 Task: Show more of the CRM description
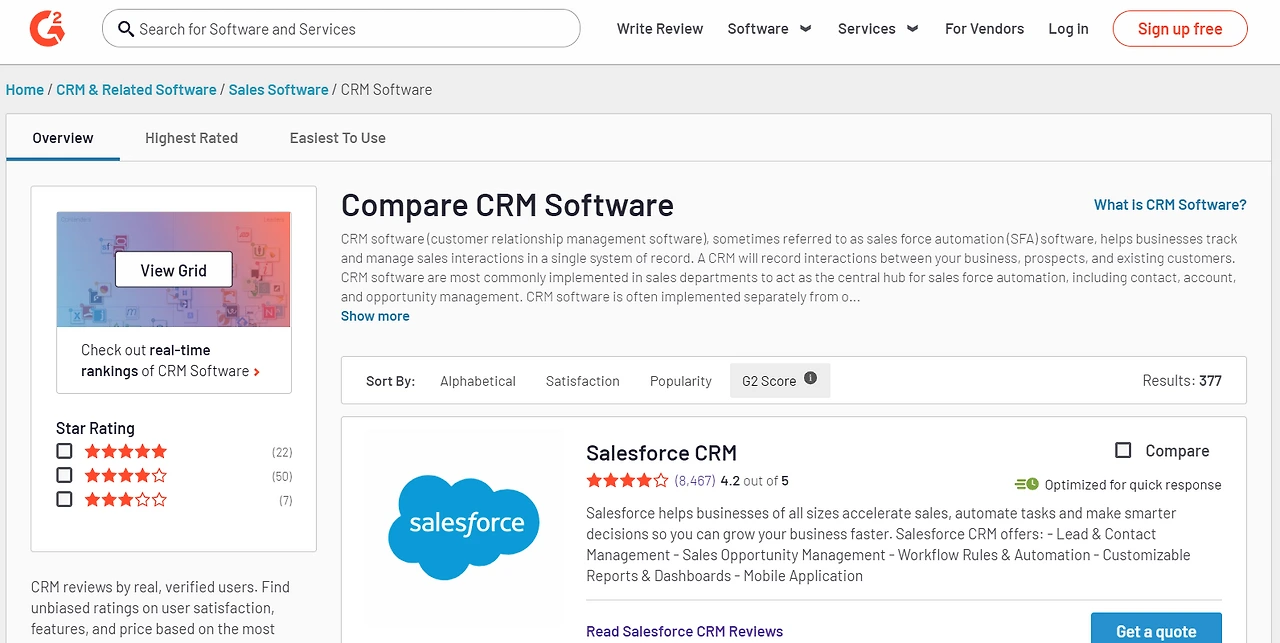coord(375,316)
